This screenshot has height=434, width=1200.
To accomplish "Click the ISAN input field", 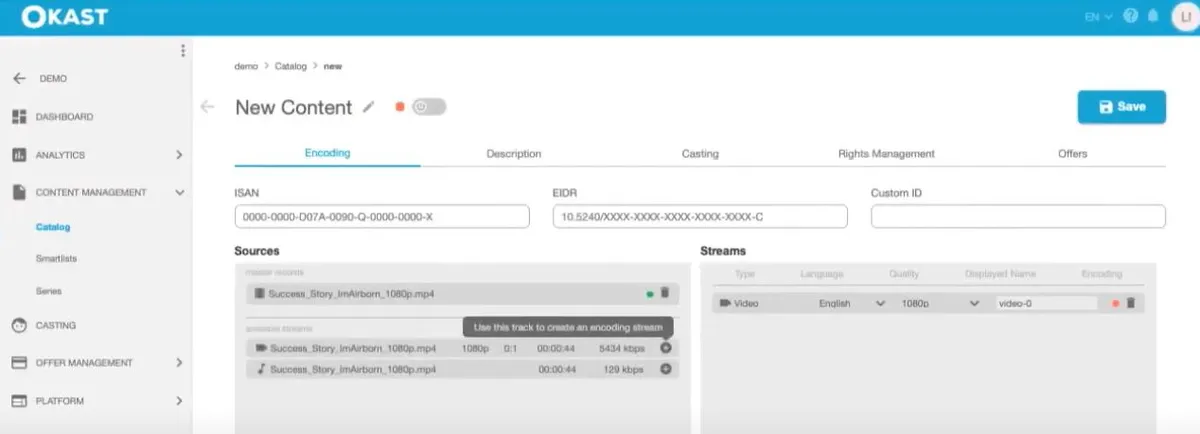I will click(382, 217).
